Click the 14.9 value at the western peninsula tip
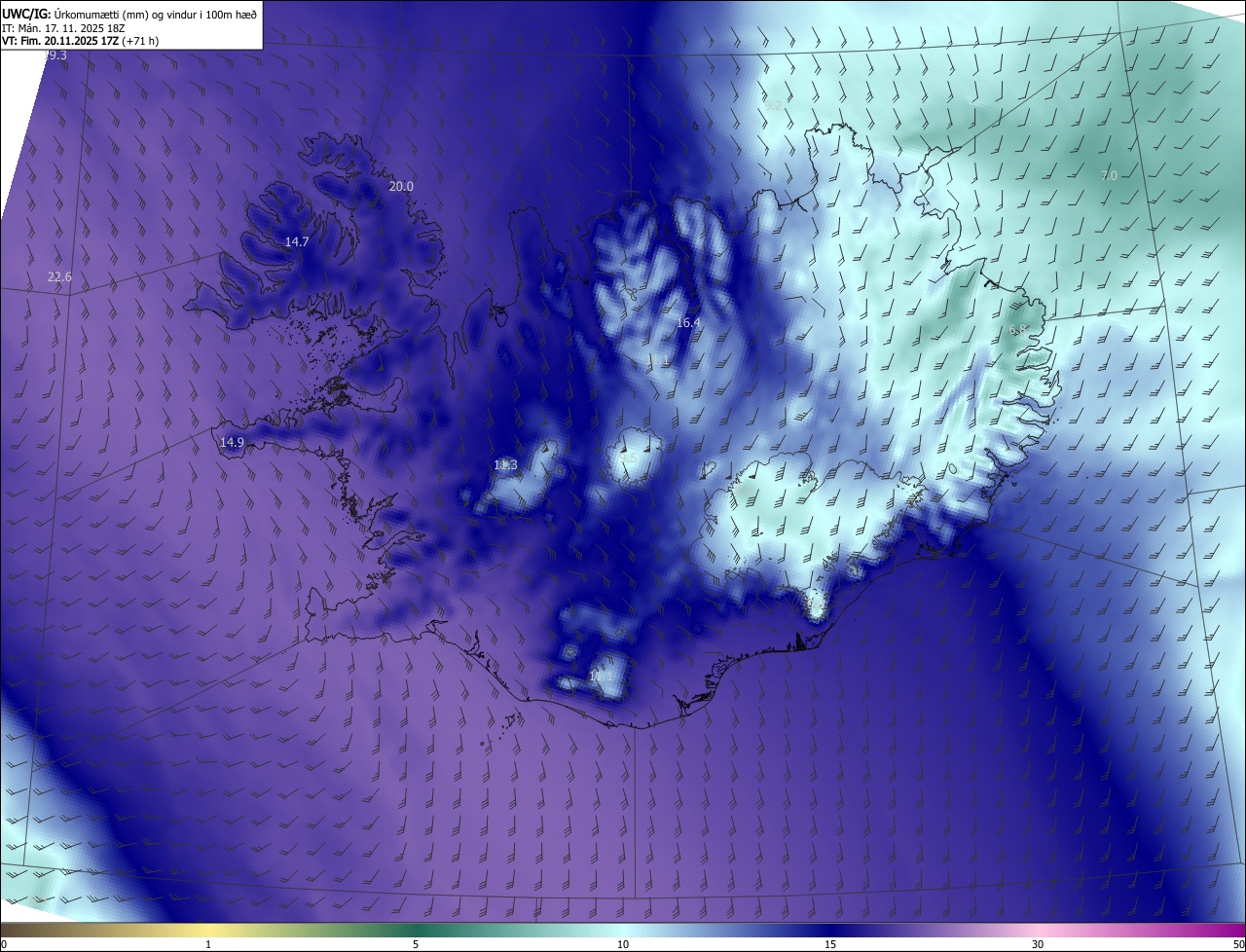The width and height of the screenshot is (1246, 952). tap(232, 442)
